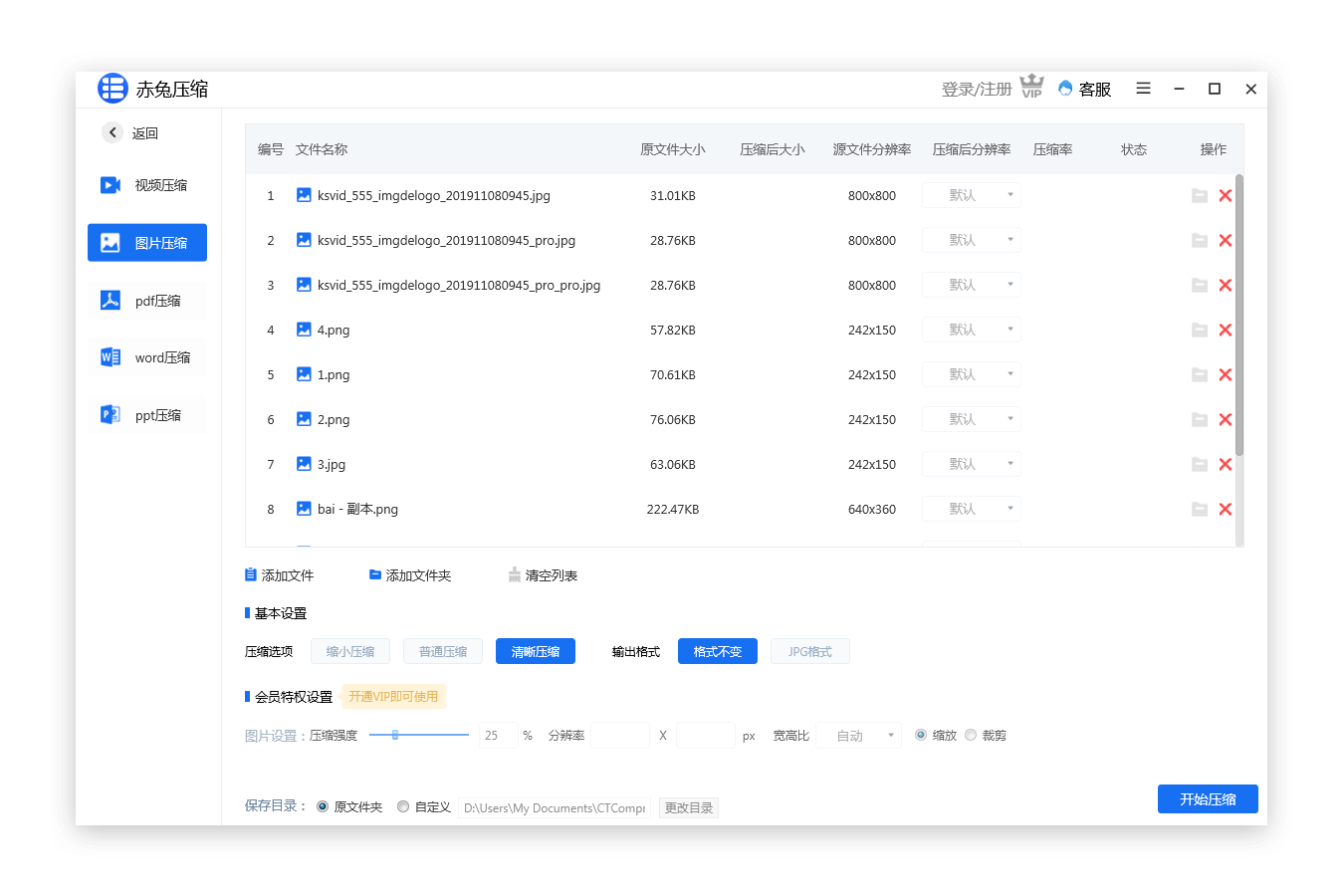Image resolution: width=1344 pixels, height=896 pixels.
Task: Open 默认 resolution dropdown for 2.png
Action: coord(972,419)
